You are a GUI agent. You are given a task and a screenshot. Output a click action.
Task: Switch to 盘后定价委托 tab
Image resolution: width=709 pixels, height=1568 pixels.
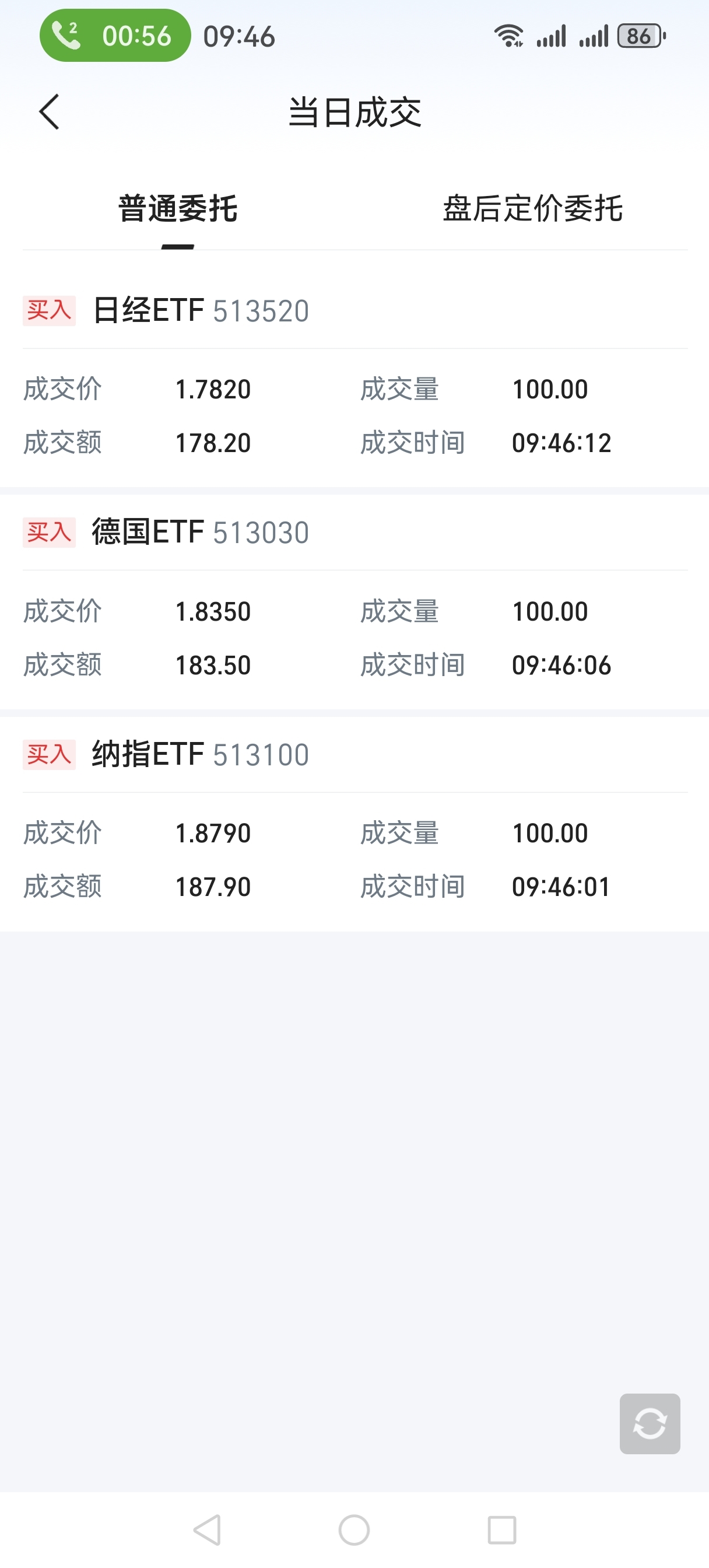(x=532, y=209)
